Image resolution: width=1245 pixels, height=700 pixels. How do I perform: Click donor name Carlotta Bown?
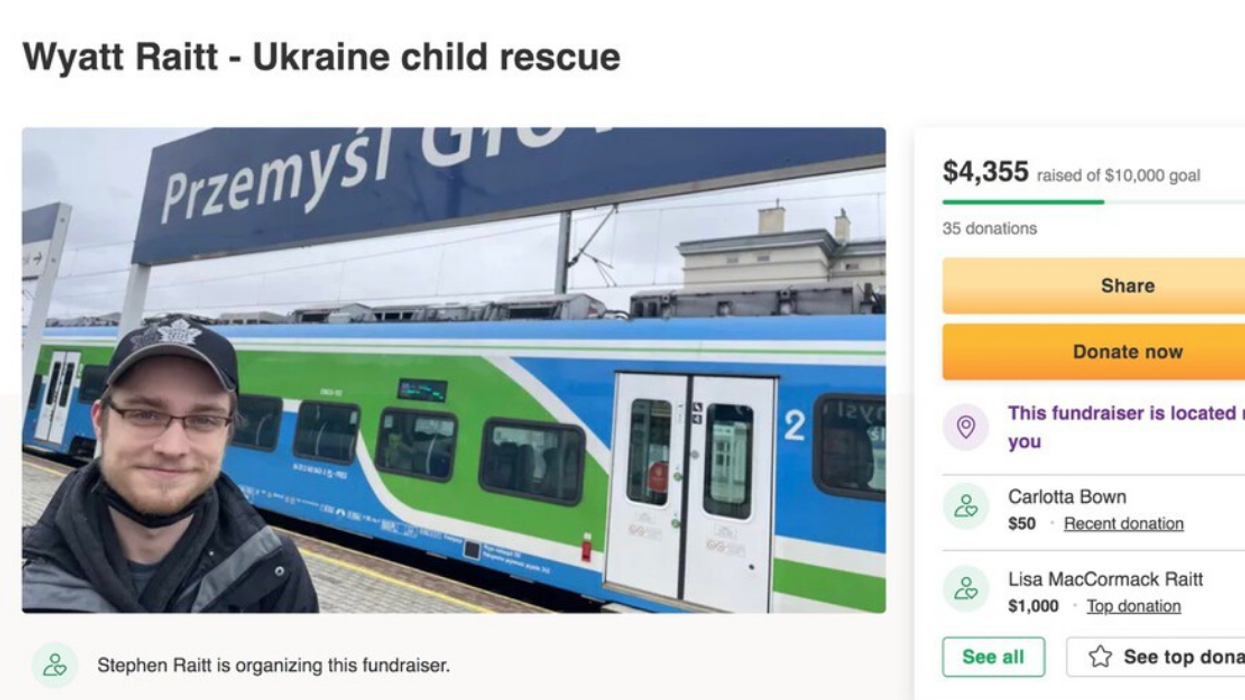[x=1066, y=497]
